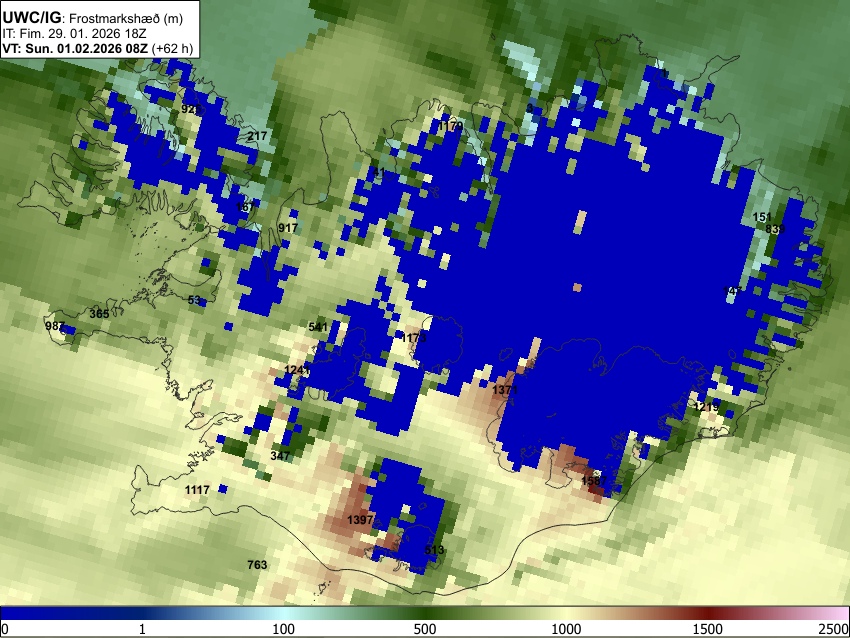Click the map value '1241'

pos(297,370)
